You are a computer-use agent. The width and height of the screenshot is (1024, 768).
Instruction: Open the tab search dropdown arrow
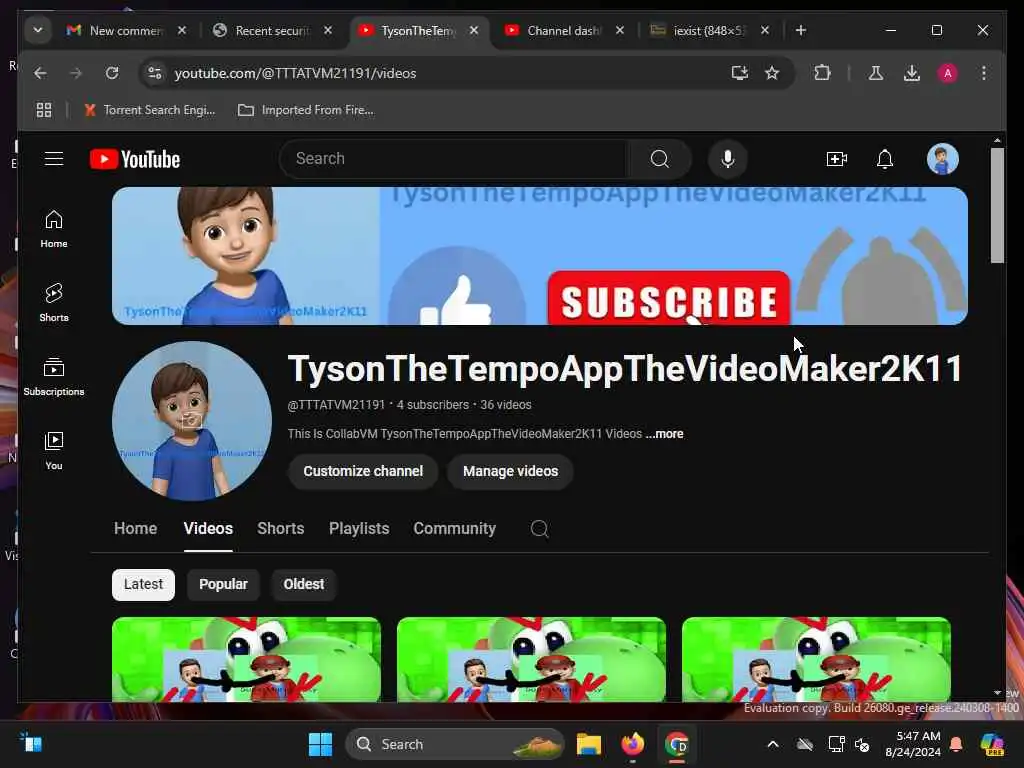pyautogui.click(x=38, y=30)
